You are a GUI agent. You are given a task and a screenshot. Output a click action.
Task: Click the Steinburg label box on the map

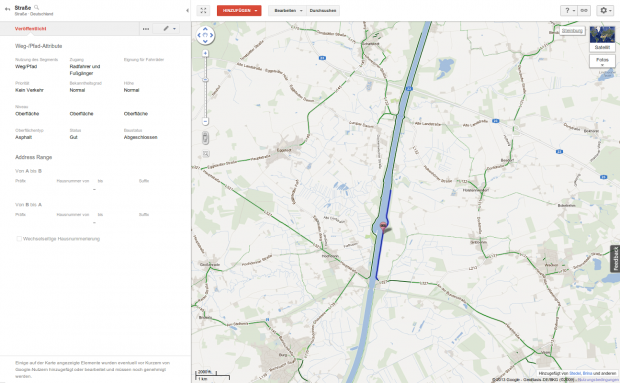click(x=572, y=30)
